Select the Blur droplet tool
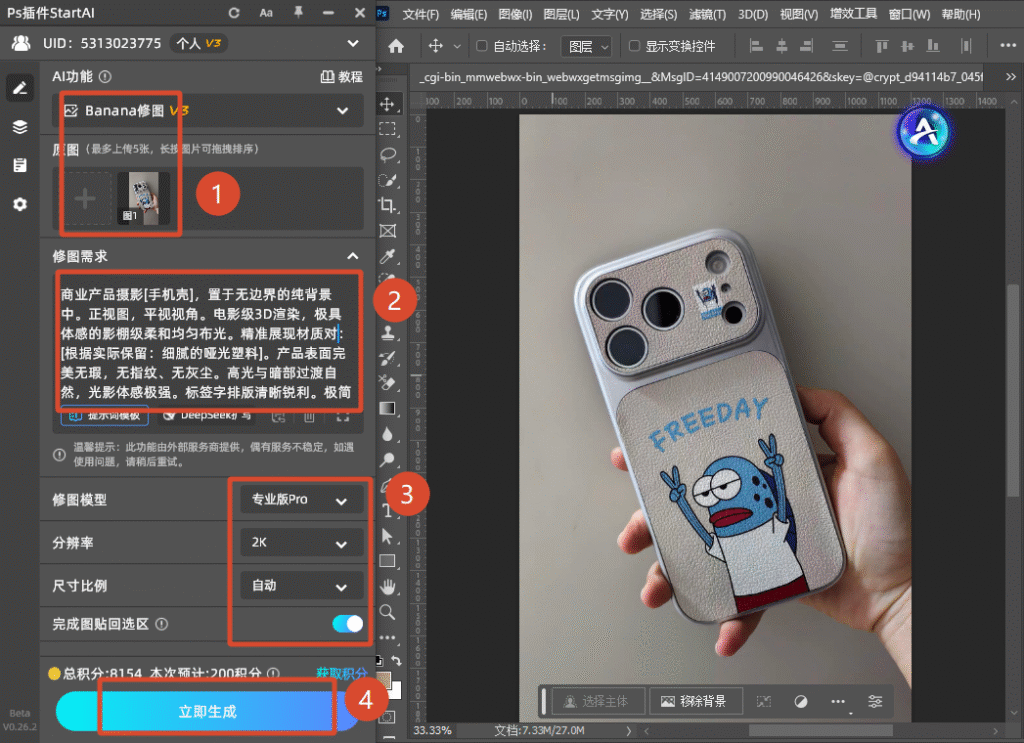 387,434
